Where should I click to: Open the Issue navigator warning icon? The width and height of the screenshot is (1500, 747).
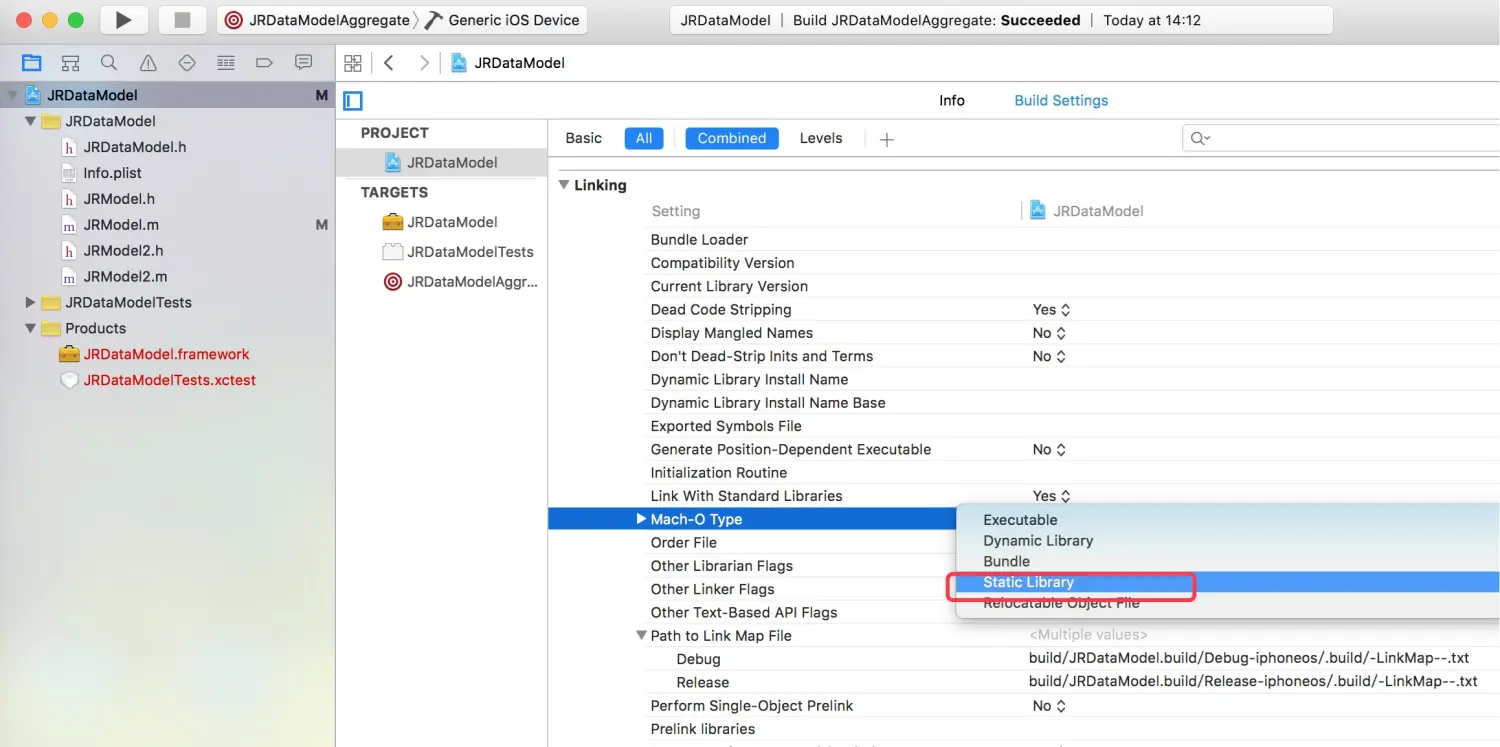(148, 62)
